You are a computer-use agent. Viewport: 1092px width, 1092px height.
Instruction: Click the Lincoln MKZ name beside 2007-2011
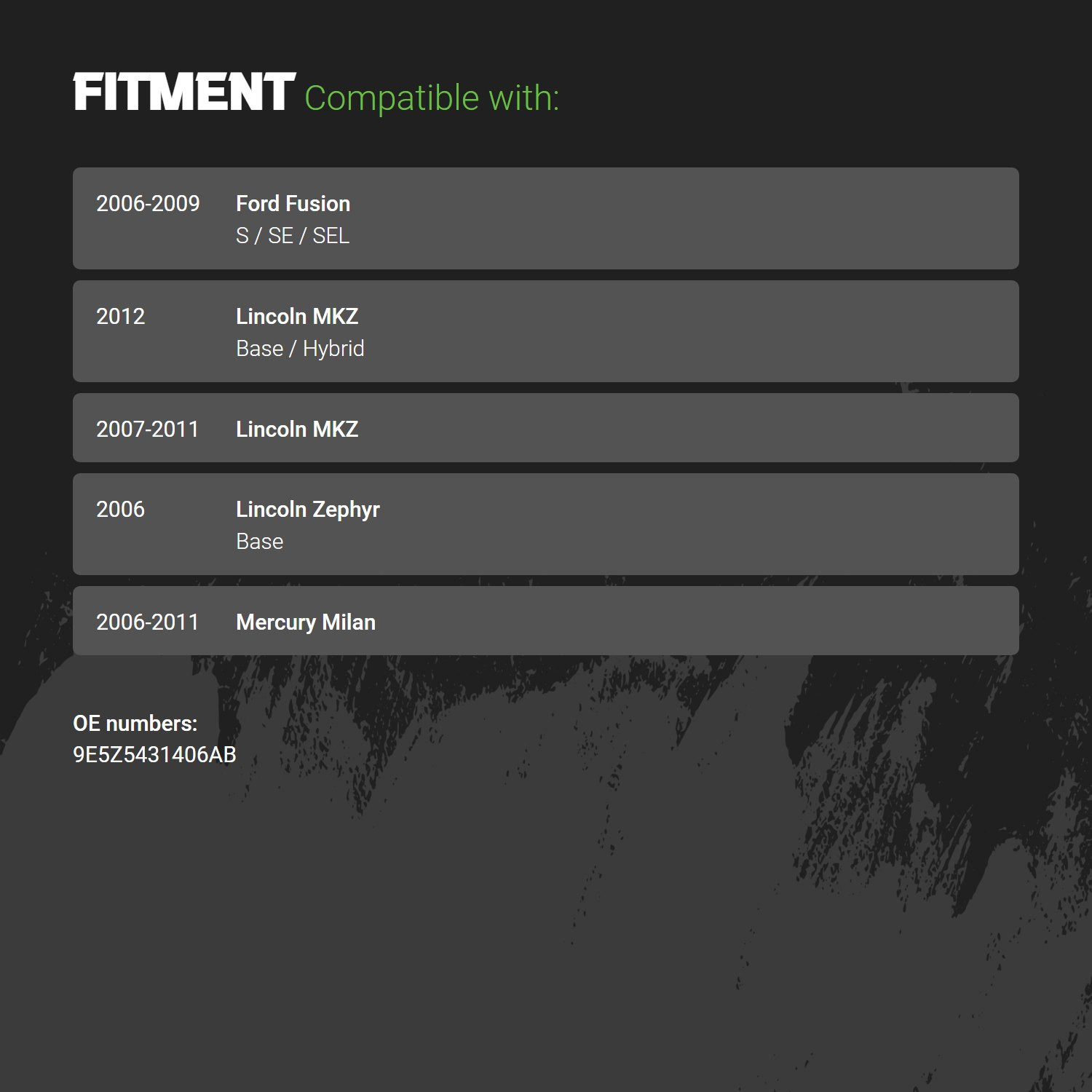pos(297,429)
